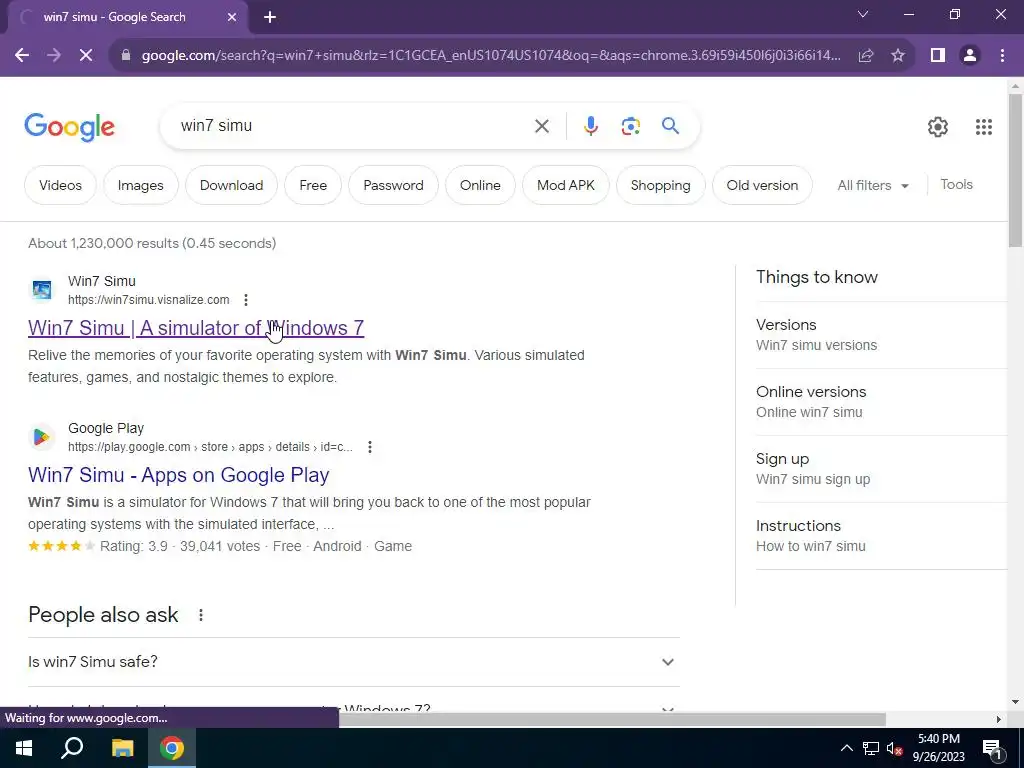Click the horizontal page scrollbar
This screenshot has height=768, width=1024.
point(612,720)
